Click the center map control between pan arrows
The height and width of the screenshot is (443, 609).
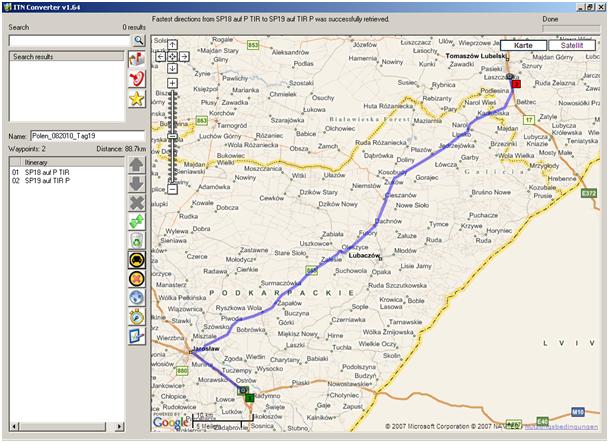(172, 57)
